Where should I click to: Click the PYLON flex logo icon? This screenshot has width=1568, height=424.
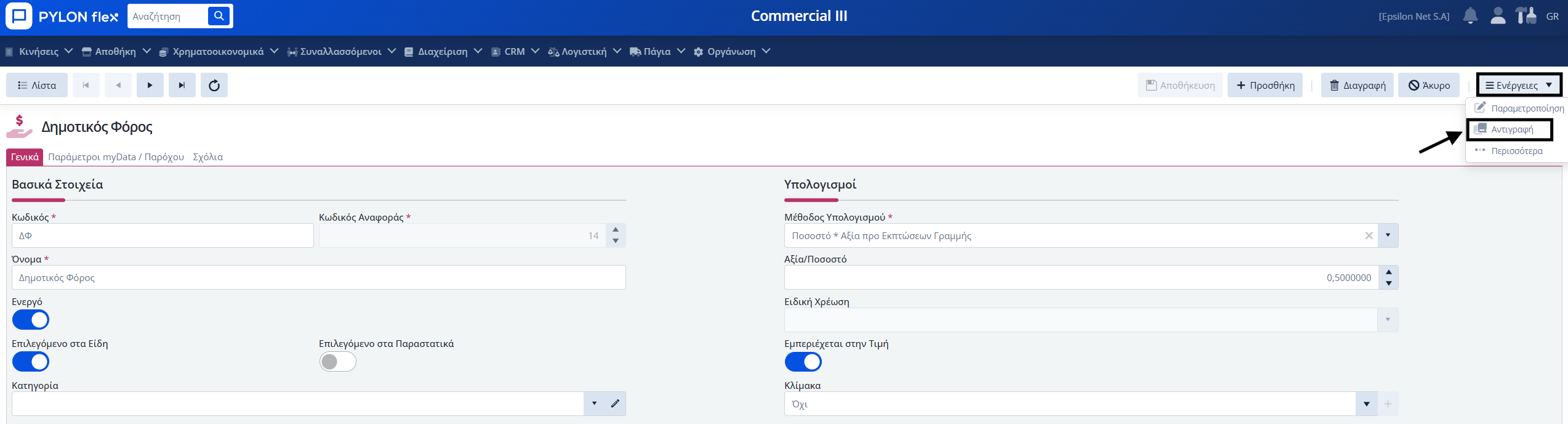point(18,16)
